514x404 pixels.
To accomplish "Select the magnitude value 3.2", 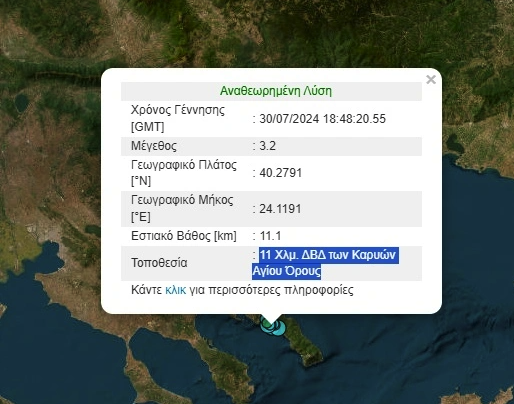I will coord(267,146).
